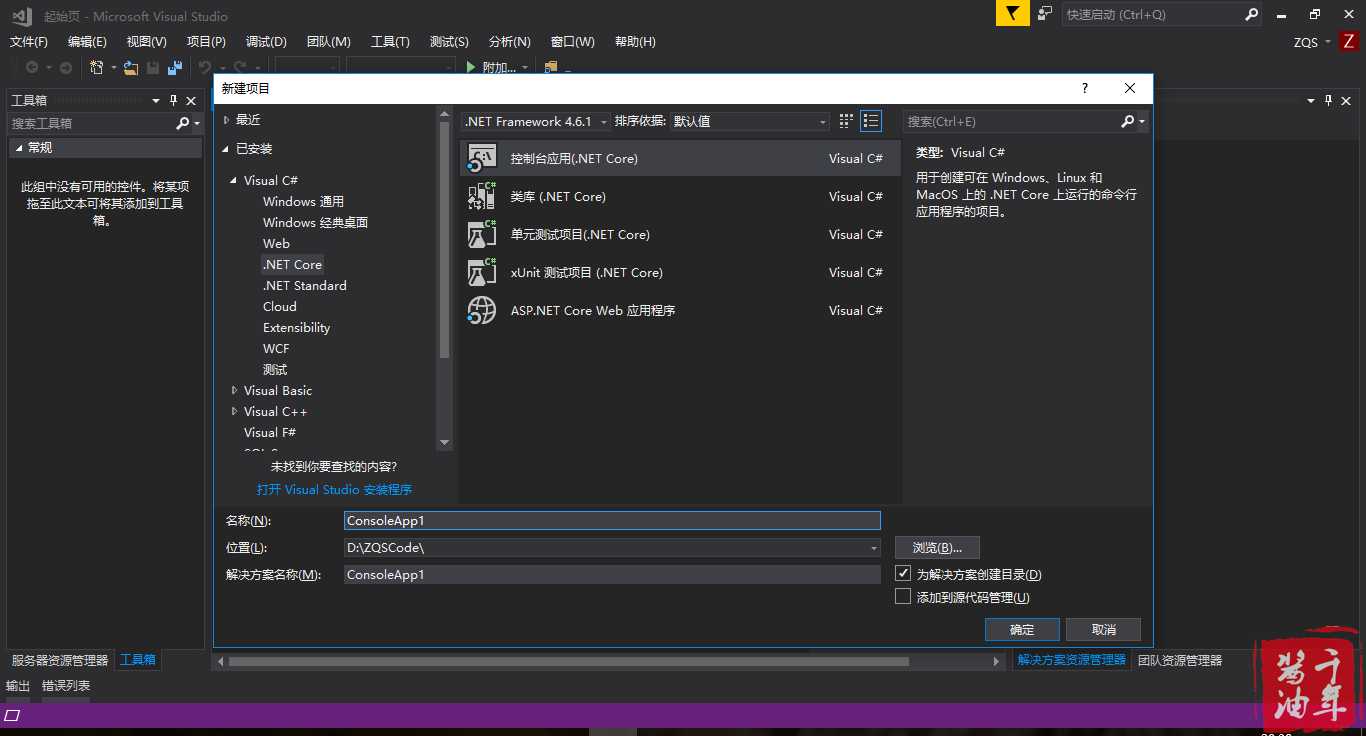Select .NET Standard in the category tree
Image resolution: width=1366 pixels, height=736 pixels.
point(304,286)
